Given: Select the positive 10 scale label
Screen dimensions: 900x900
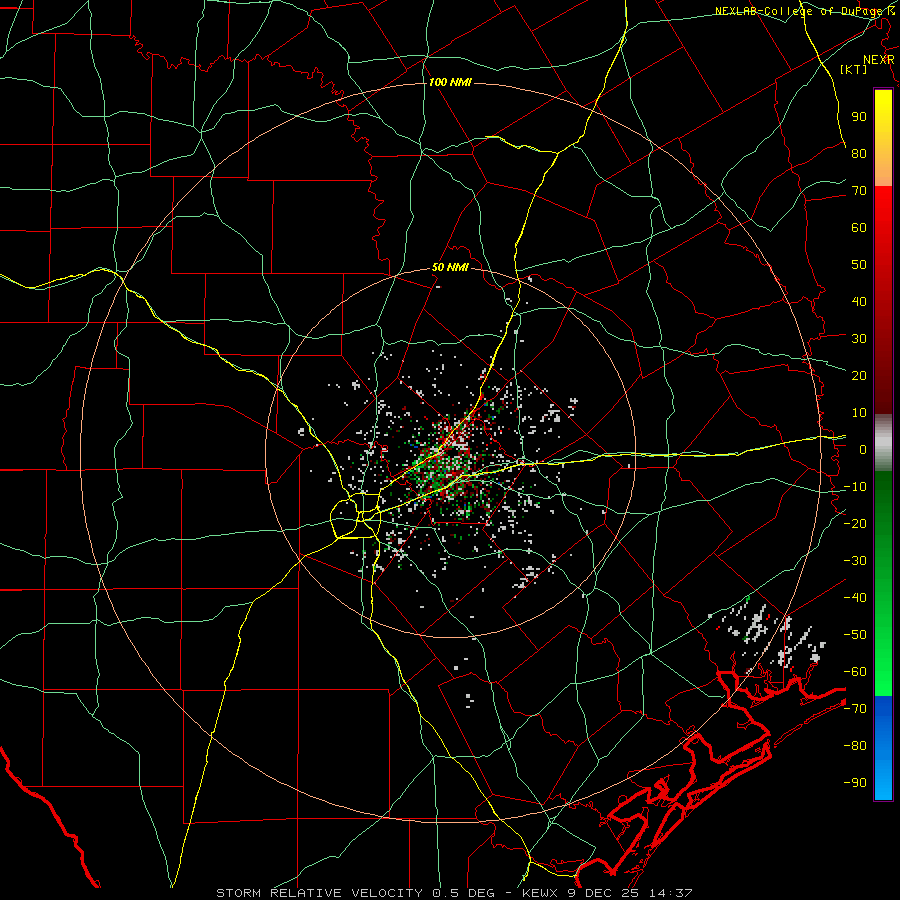Looking at the screenshot, I should (859, 413).
